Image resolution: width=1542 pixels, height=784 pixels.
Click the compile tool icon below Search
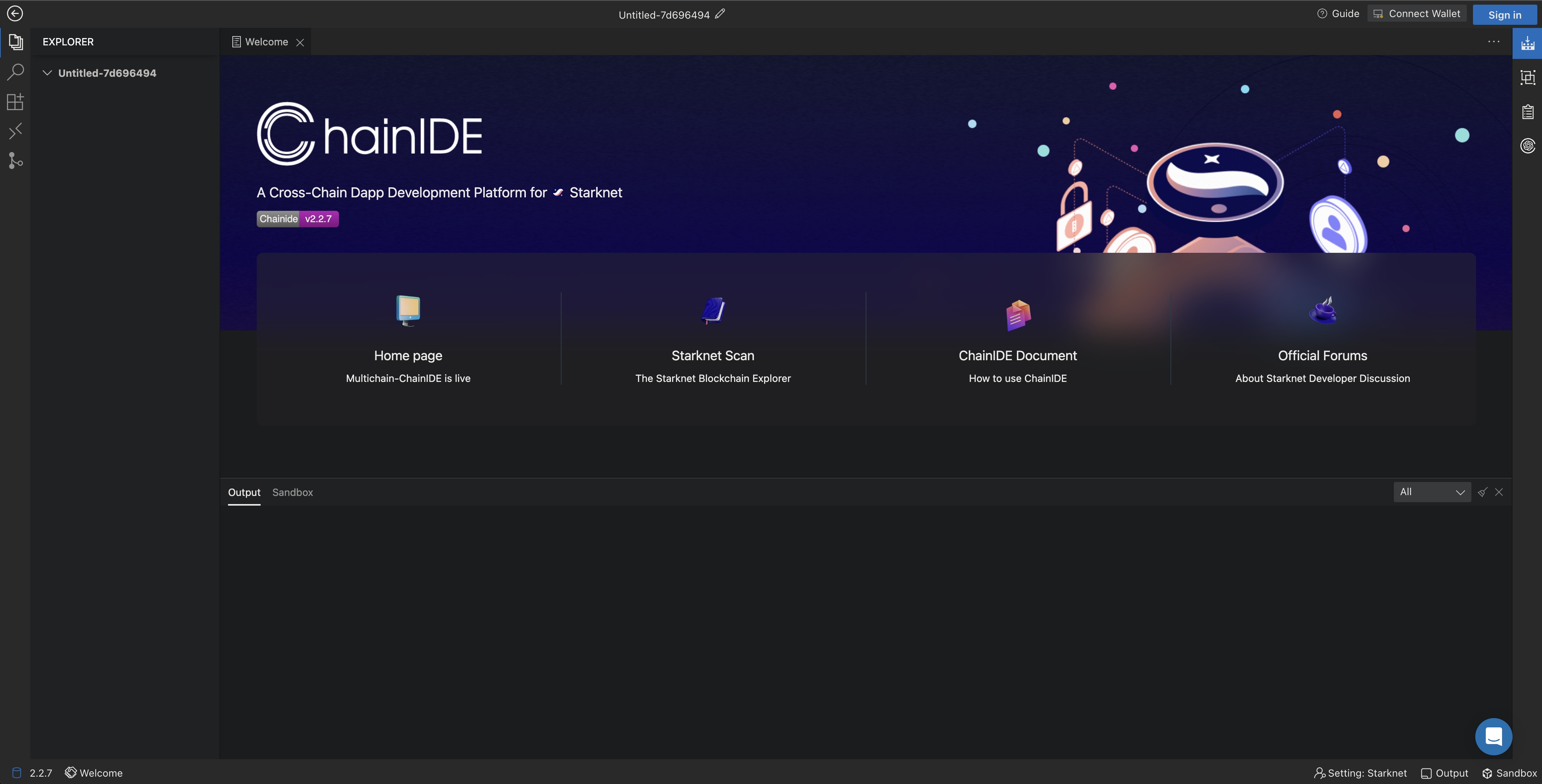15,131
